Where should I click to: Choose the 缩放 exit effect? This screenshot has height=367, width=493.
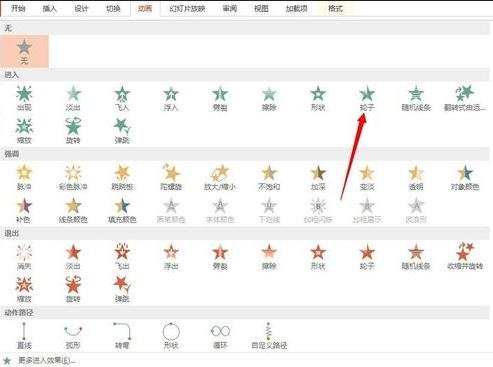pyautogui.click(x=24, y=290)
